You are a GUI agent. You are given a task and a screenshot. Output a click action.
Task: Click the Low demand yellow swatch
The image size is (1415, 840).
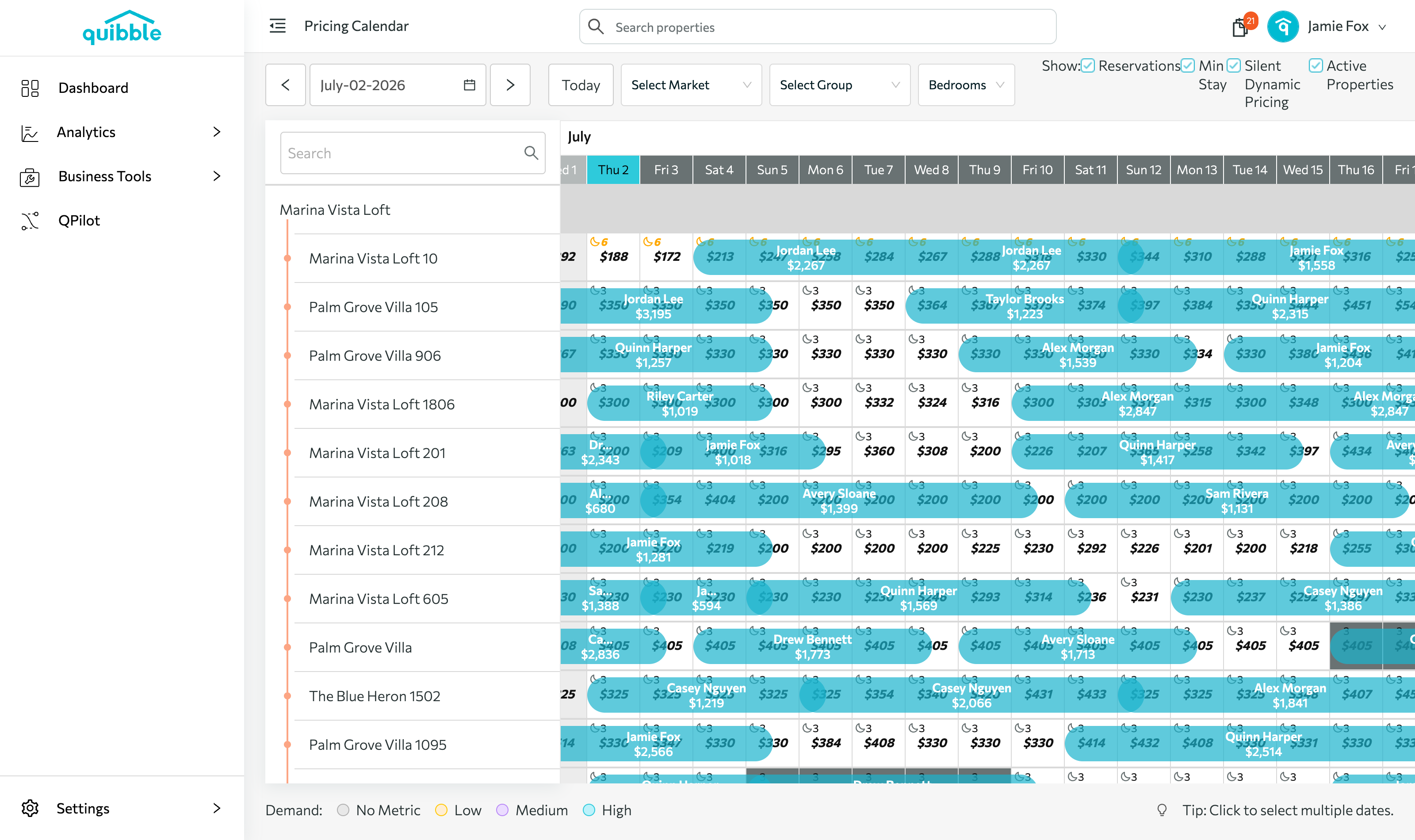[x=441, y=810]
